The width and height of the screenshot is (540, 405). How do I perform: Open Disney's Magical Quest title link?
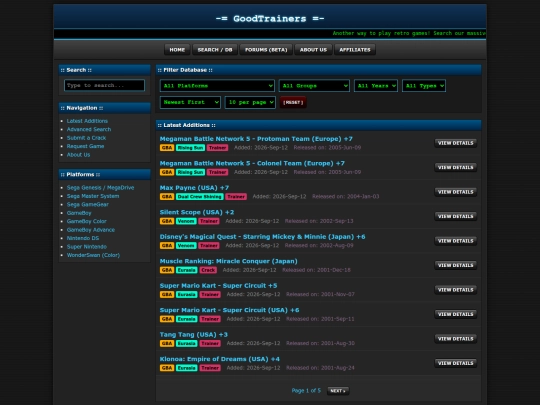[x=262, y=237]
